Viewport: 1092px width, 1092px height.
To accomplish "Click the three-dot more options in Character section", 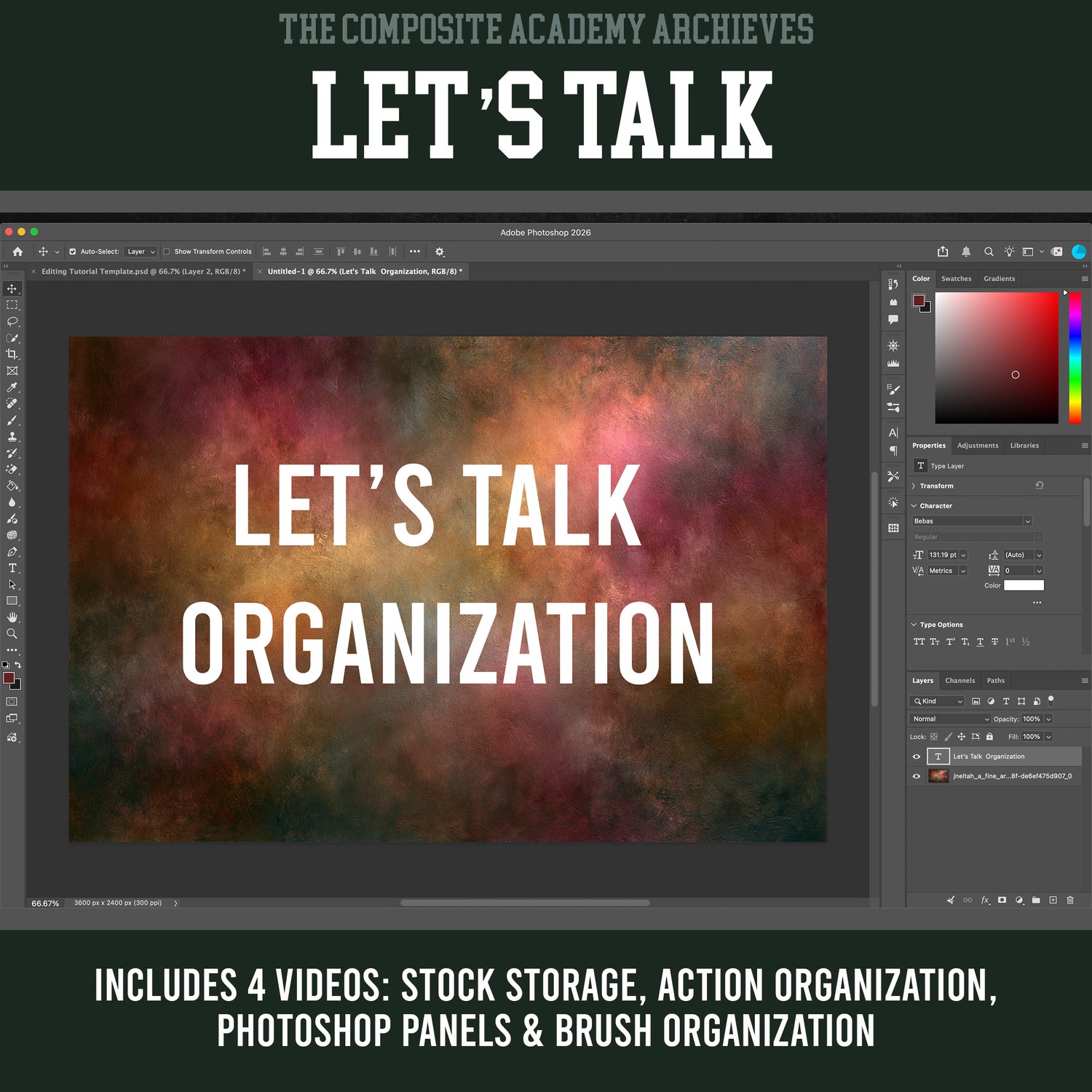I will pos(1037,603).
